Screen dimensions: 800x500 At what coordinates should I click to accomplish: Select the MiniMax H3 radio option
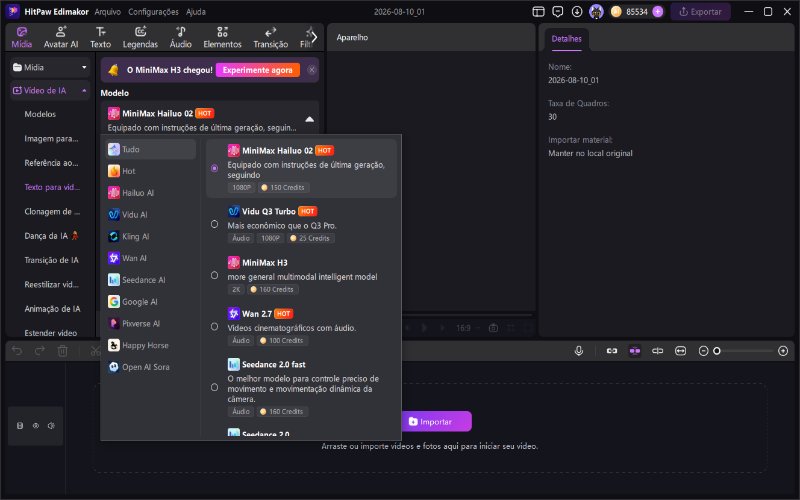(x=214, y=275)
